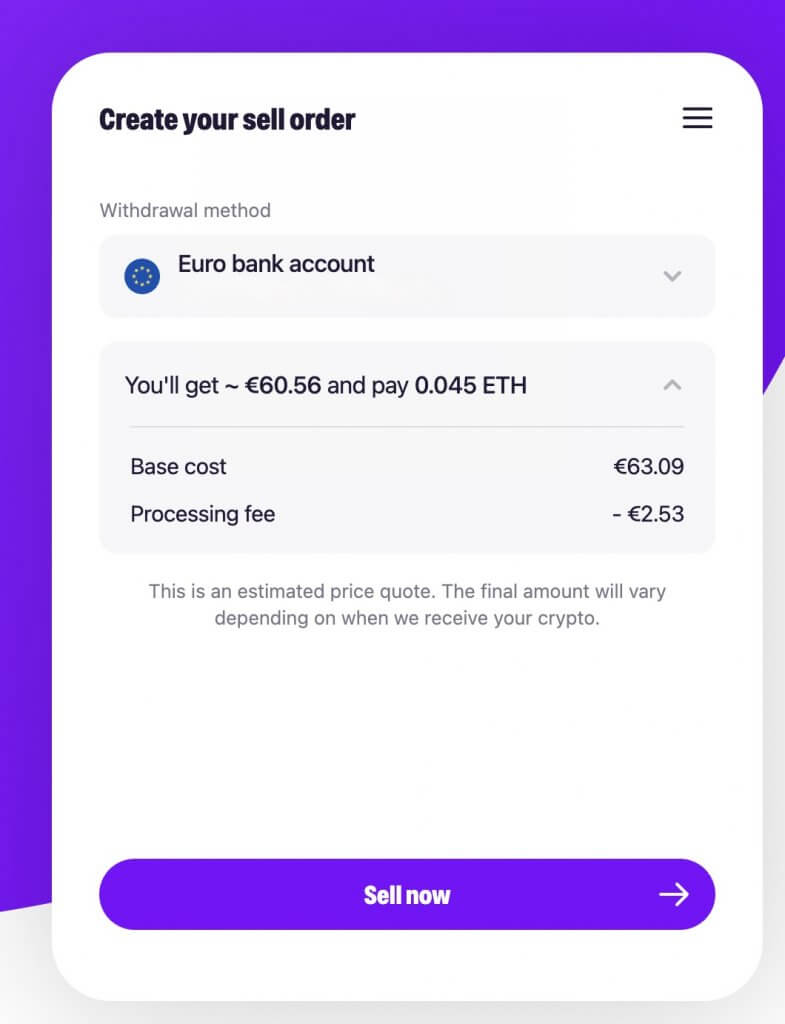Click the Withdrawal method label
Image resolution: width=785 pixels, height=1024 pixels.
click(185, 210)
